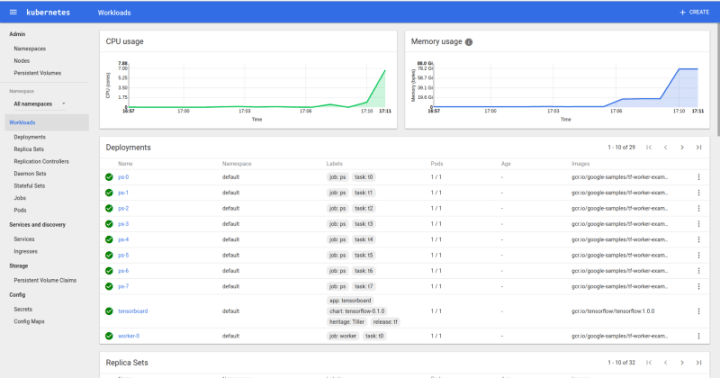Expand the All namespaces dropdown
The height and width of the screenshot is (378, 720).
pos(39,104)
